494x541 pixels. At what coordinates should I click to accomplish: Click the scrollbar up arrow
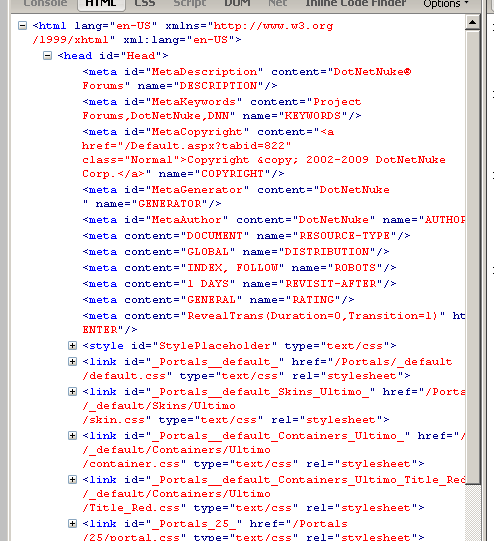point(473,23)
